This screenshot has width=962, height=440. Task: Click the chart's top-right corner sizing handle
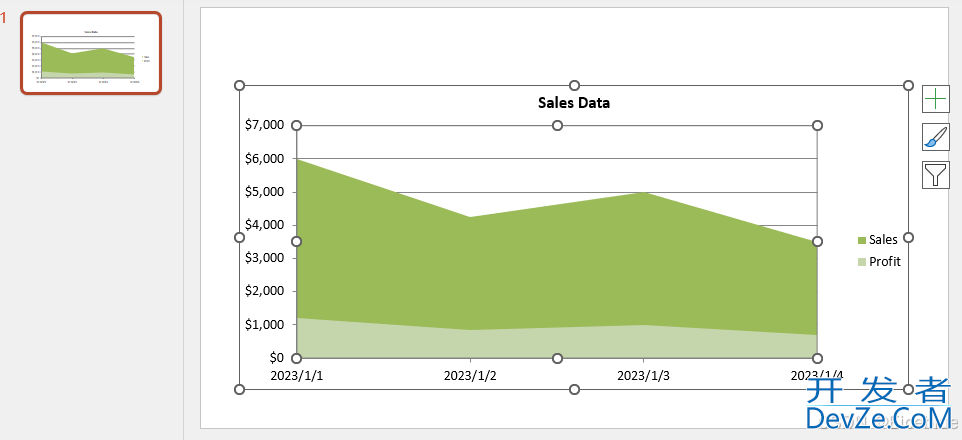point(909,85)
